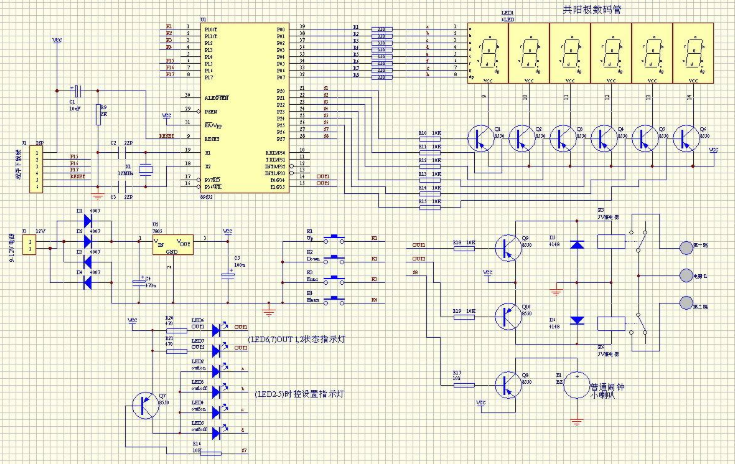This screenshot has width=735, height=464.
Task: Select the OUT 1,2状态指示灯 annotation text
Action: (296, 338)
